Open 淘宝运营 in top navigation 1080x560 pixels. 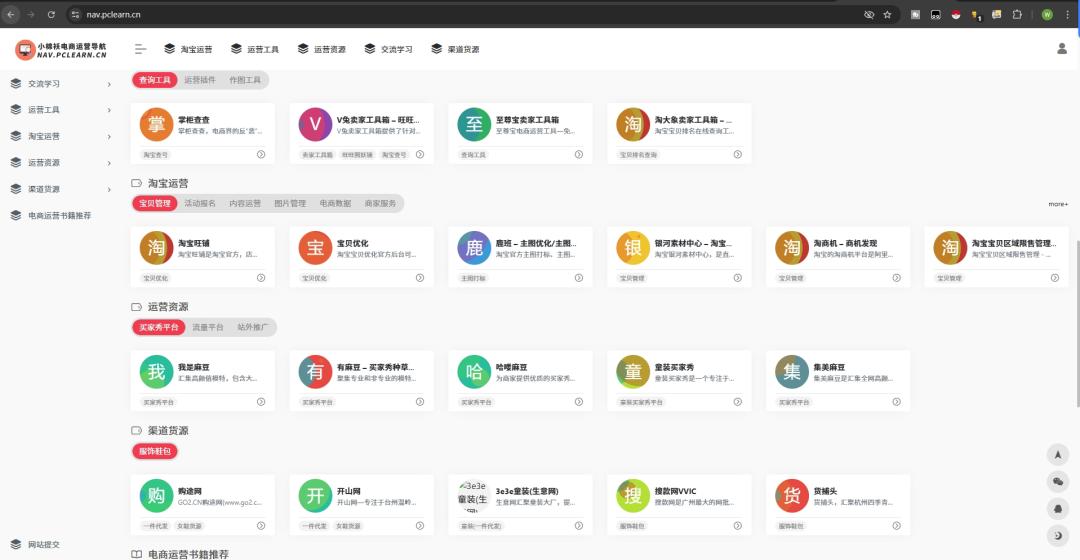[x=188, y=49]
